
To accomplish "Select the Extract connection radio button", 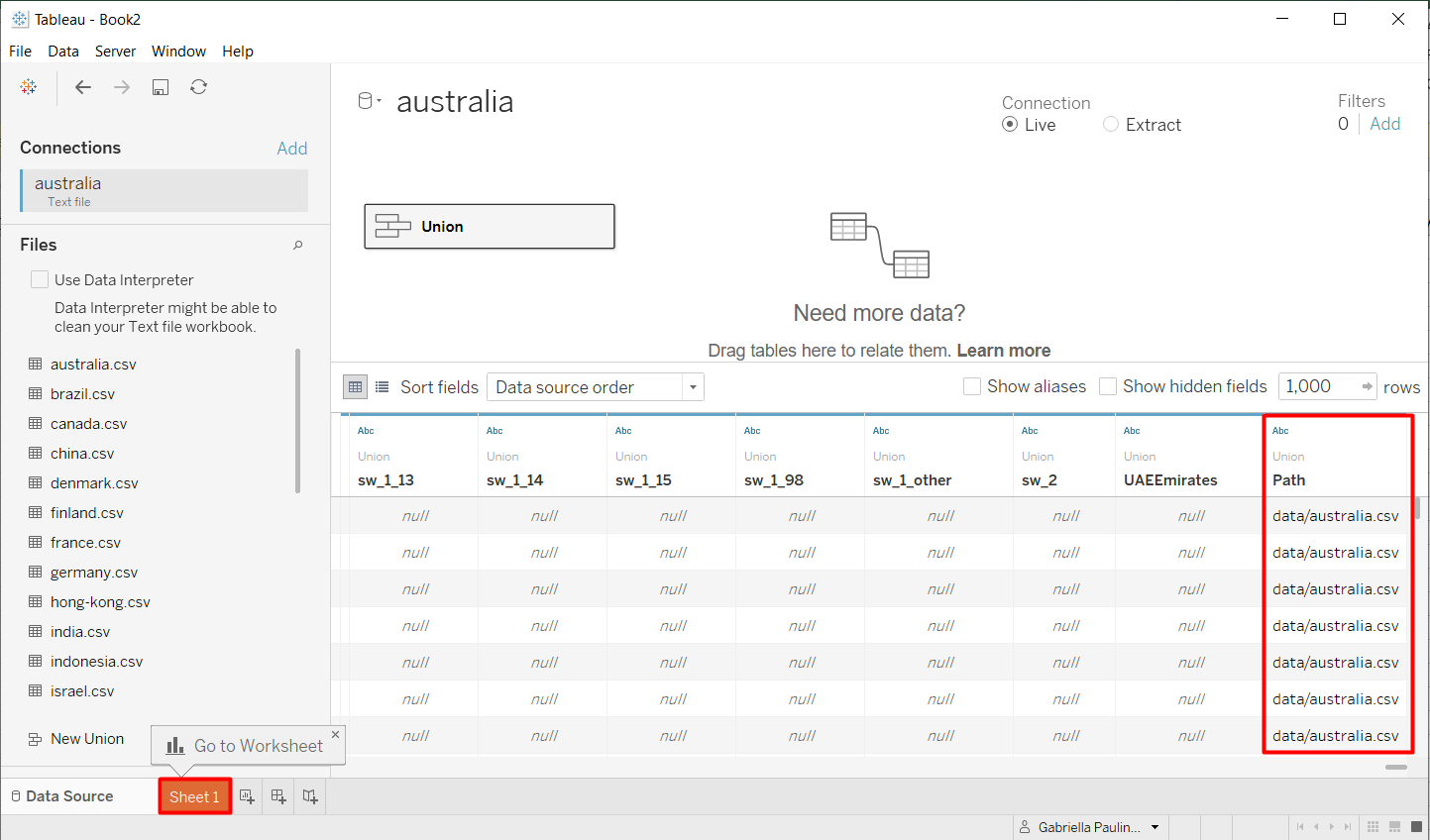I will (1111, 125).
